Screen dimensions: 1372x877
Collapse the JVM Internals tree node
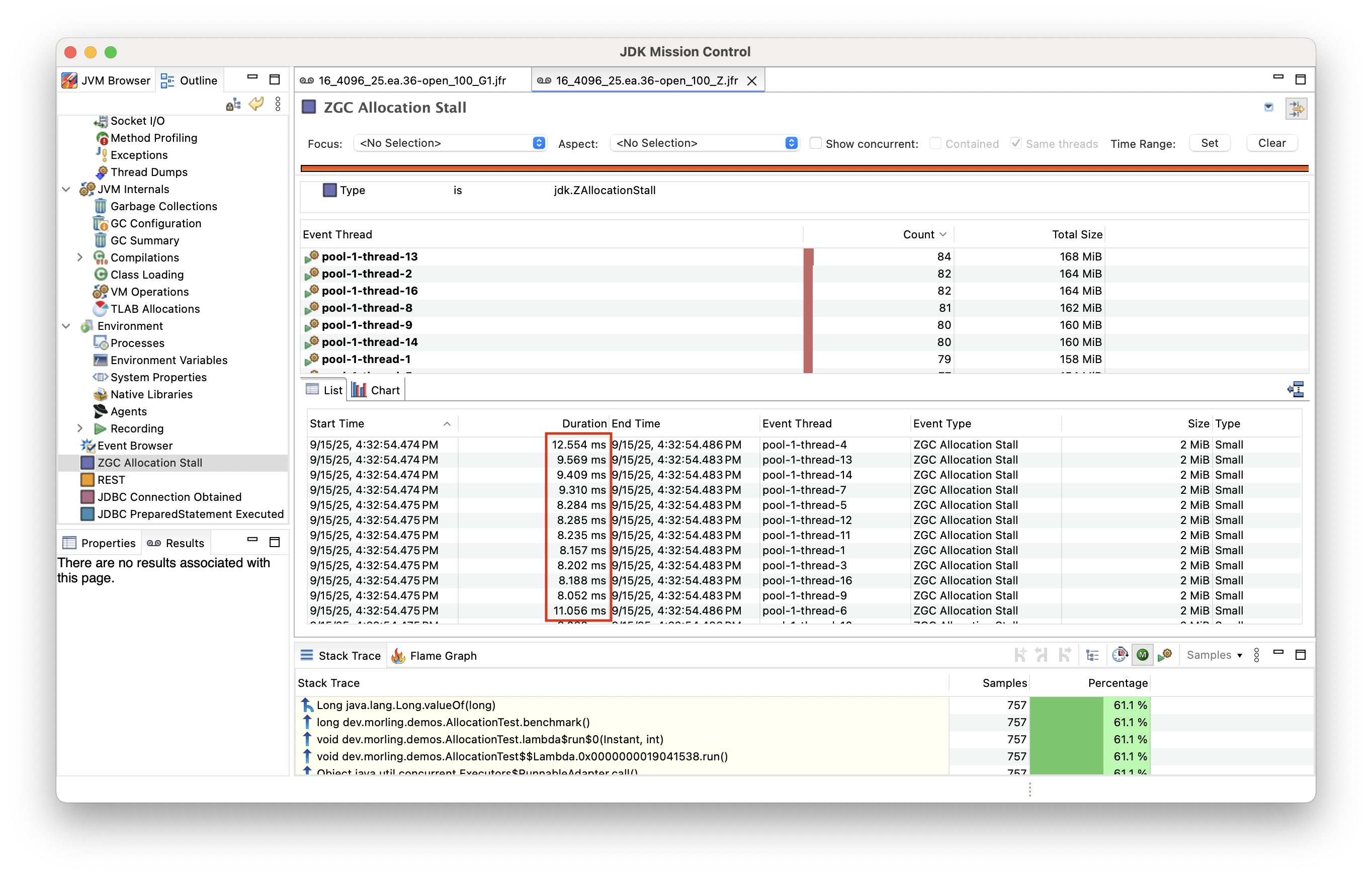66,189
